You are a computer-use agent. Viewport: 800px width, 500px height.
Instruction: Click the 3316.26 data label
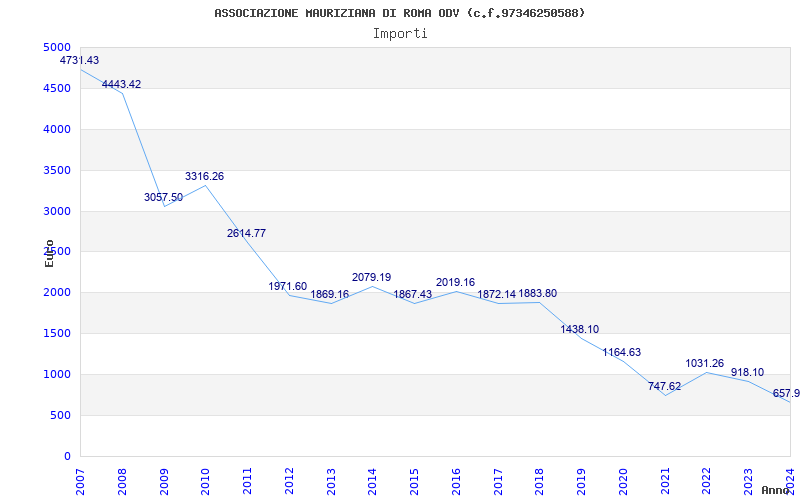point(205,177)
